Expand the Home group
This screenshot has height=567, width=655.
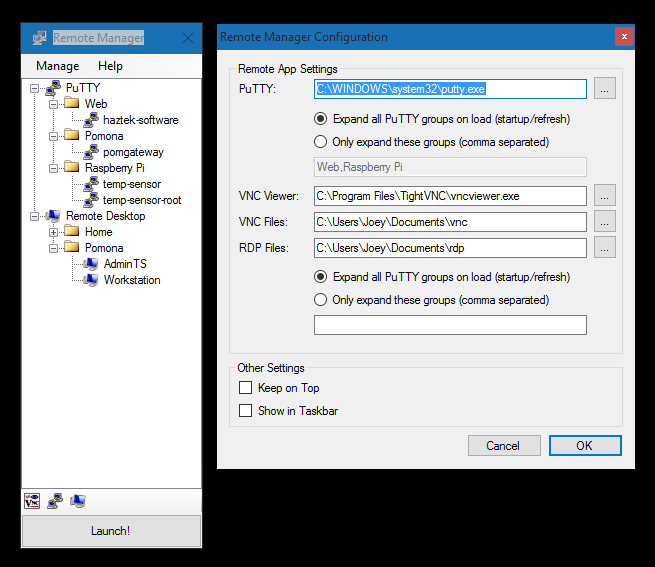point(53,232)
